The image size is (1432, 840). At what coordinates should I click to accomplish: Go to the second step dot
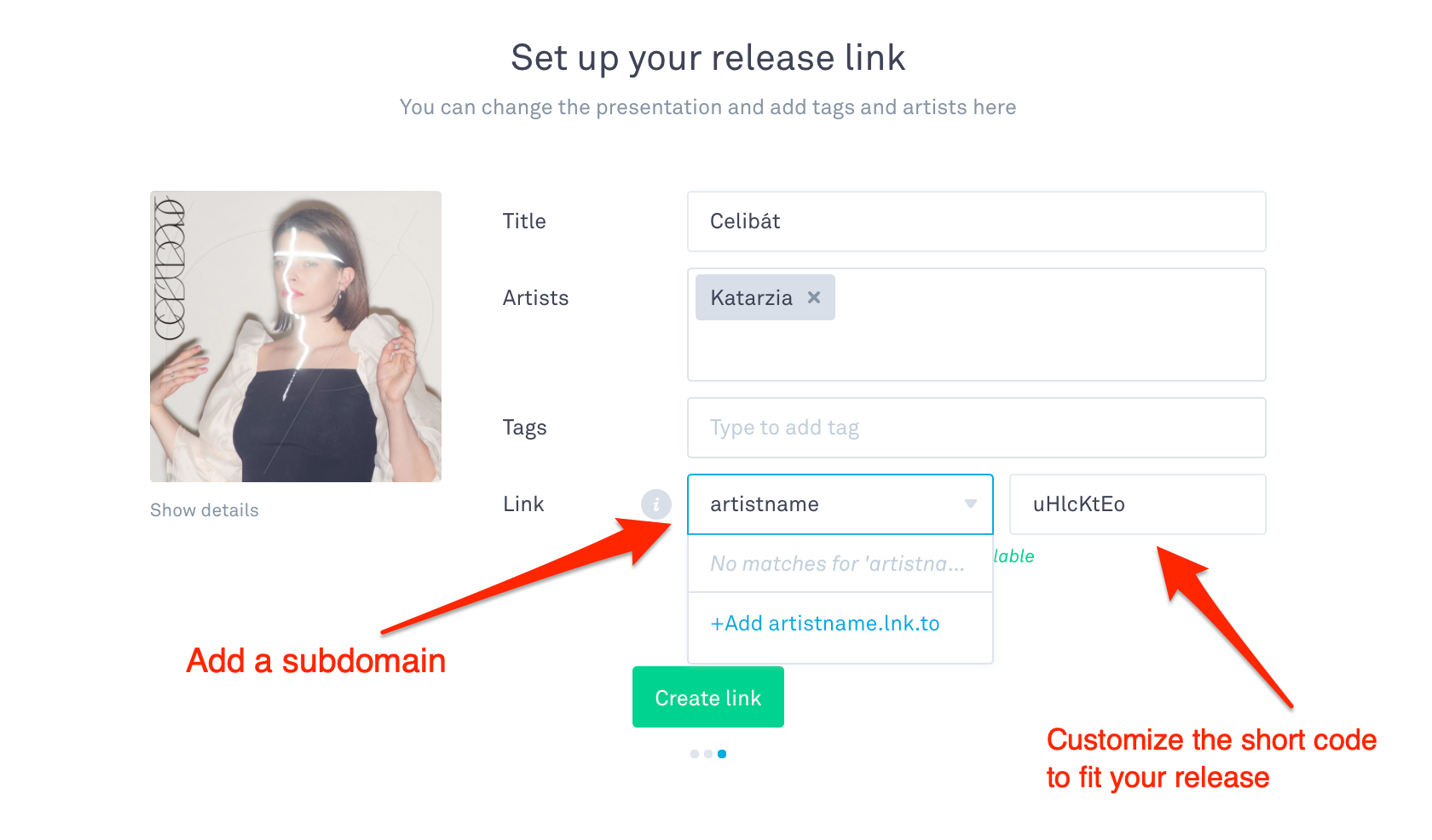(x=708, y=754)
